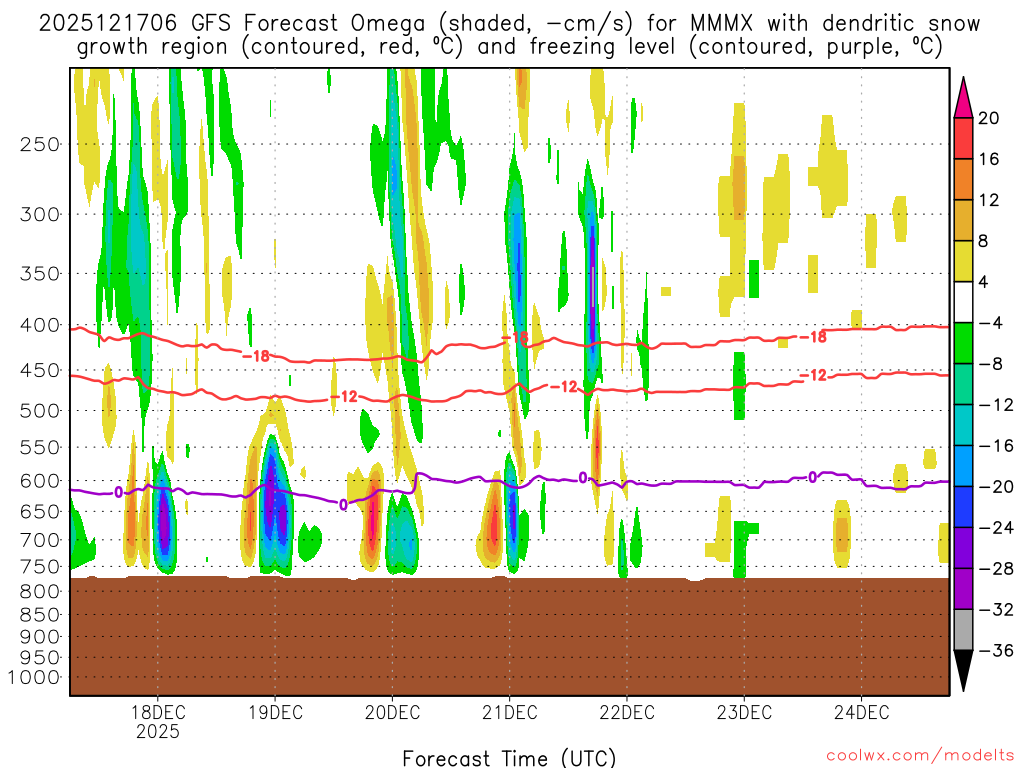Select the 21DEC time axis label
Screen dimensions: 1024x768
509,713
